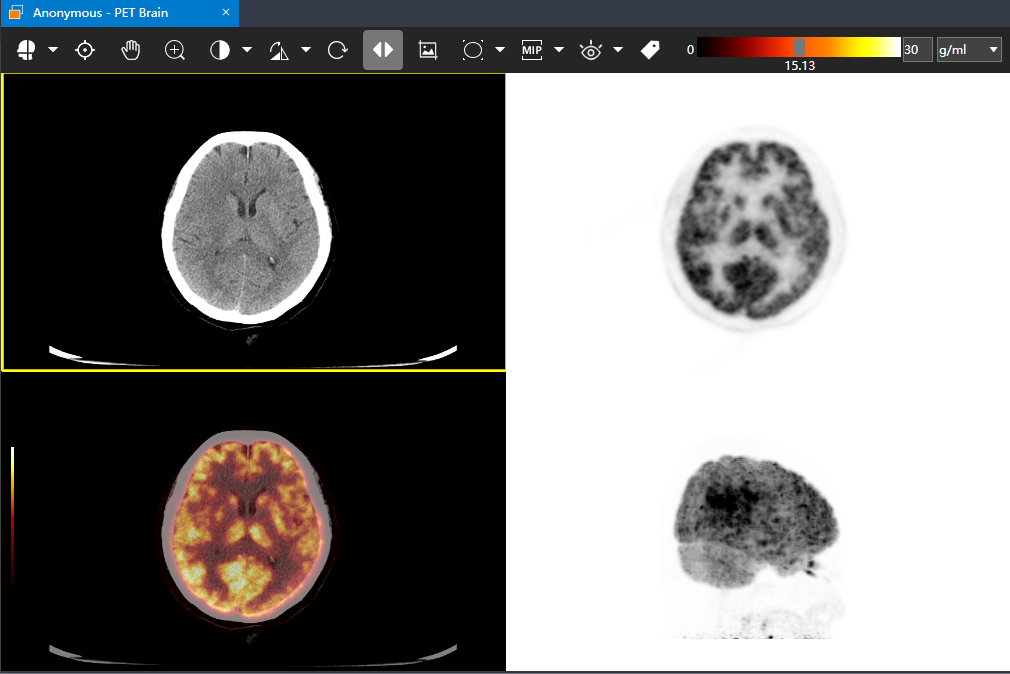Click the 15.13 slider value label
Viewport: 1010px width, 674px height.
pos(799,66)
